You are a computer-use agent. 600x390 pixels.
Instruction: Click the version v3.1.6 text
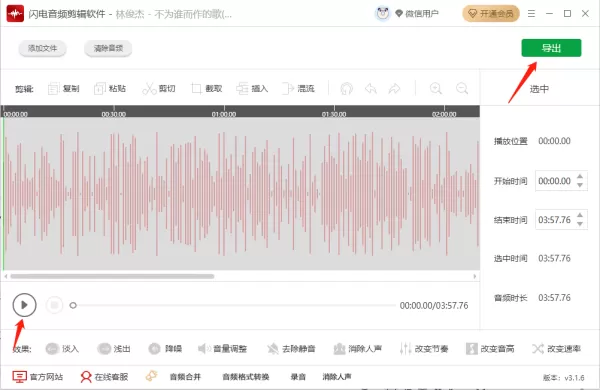pyautogui.click(x=563, y=378)
